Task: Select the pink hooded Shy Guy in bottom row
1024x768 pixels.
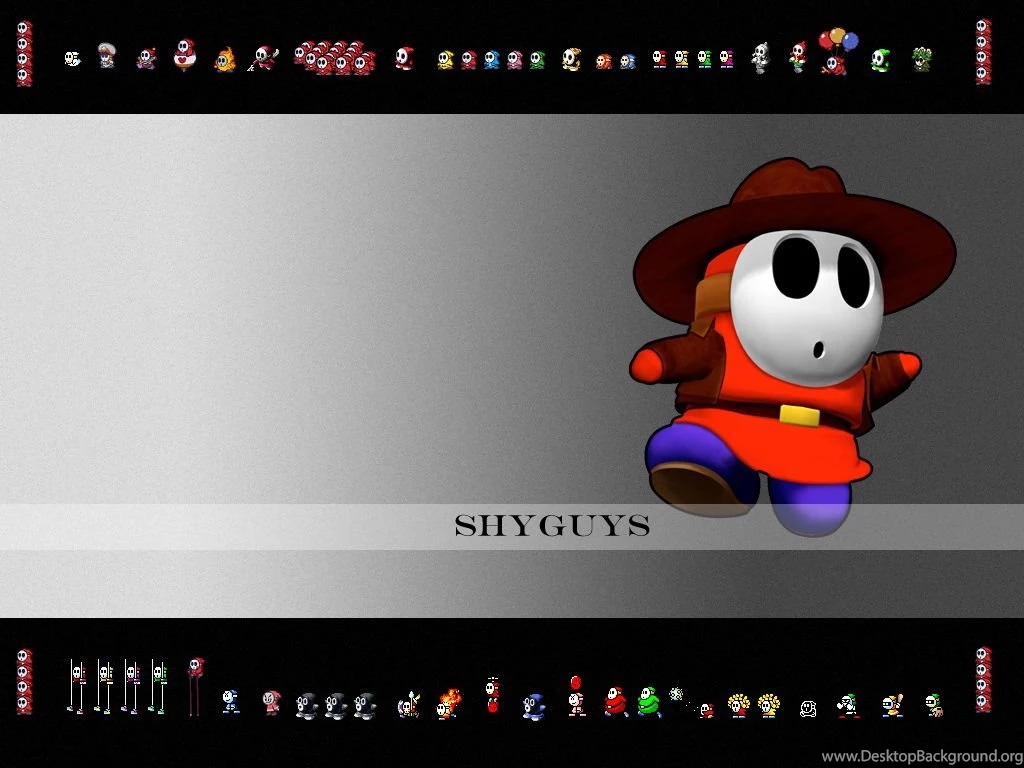Action: 271,703
